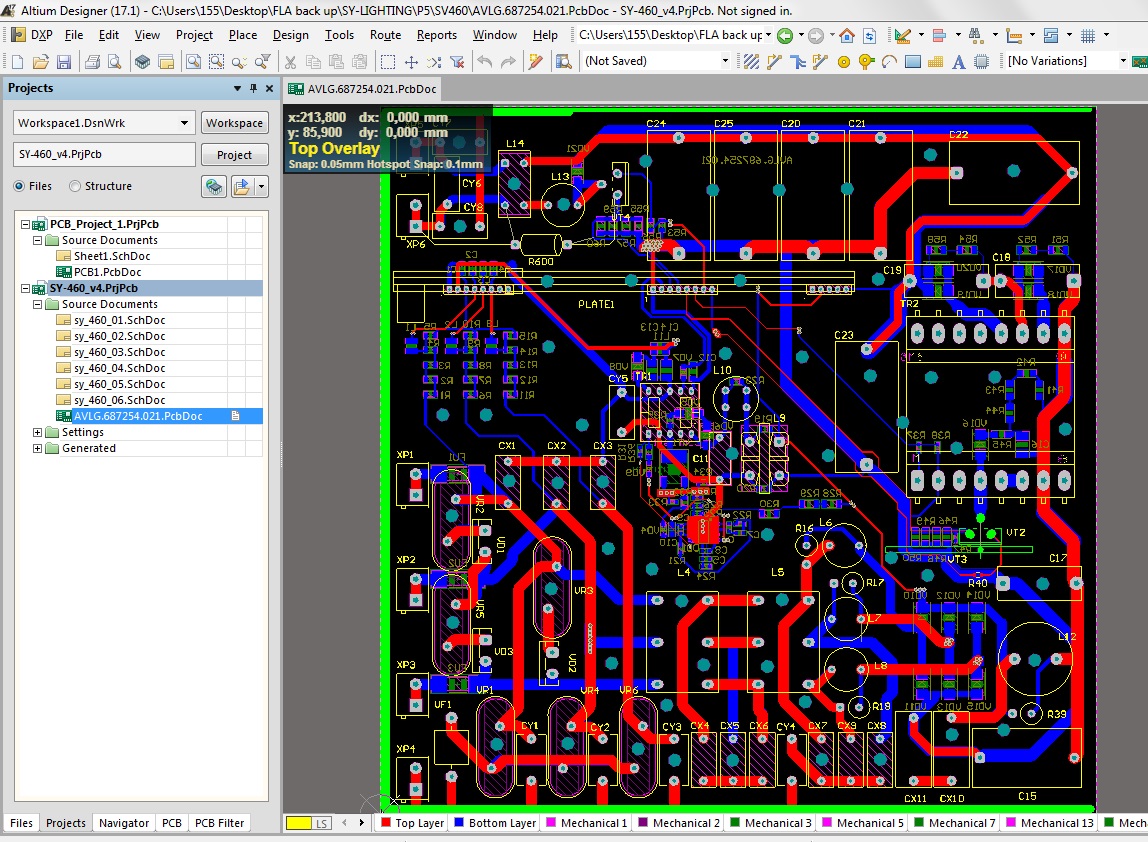Screen dimensions: 1148x842
Task: Open the No Variations dropdown
Action: pos(1122,61)
